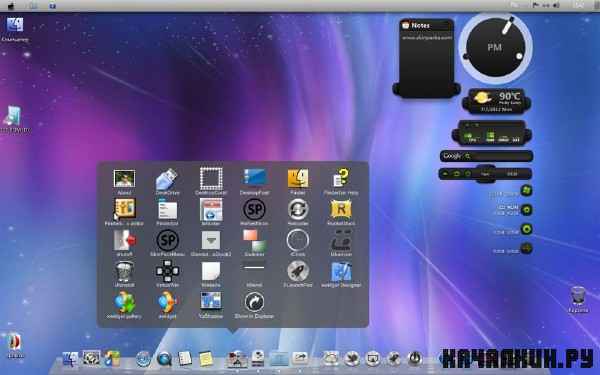Click into the Google search widget field

pos(486,156)
